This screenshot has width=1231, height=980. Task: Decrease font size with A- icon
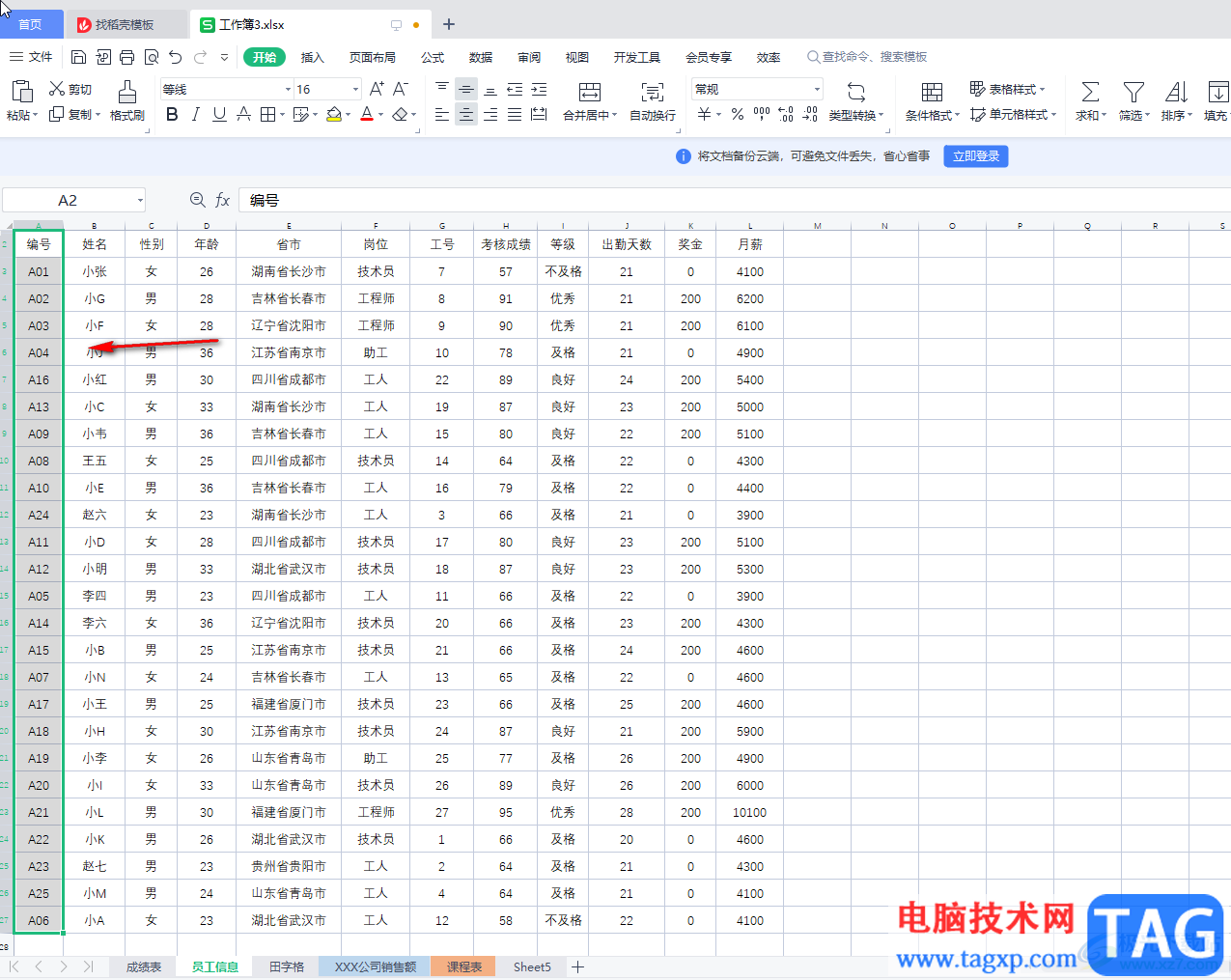(401, 89)
